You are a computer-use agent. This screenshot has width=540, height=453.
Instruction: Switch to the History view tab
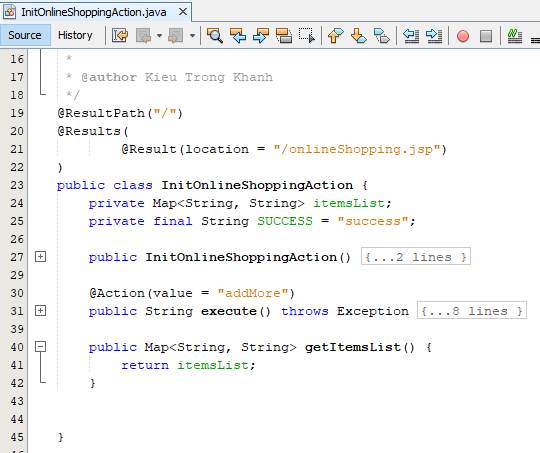point(75,35)
